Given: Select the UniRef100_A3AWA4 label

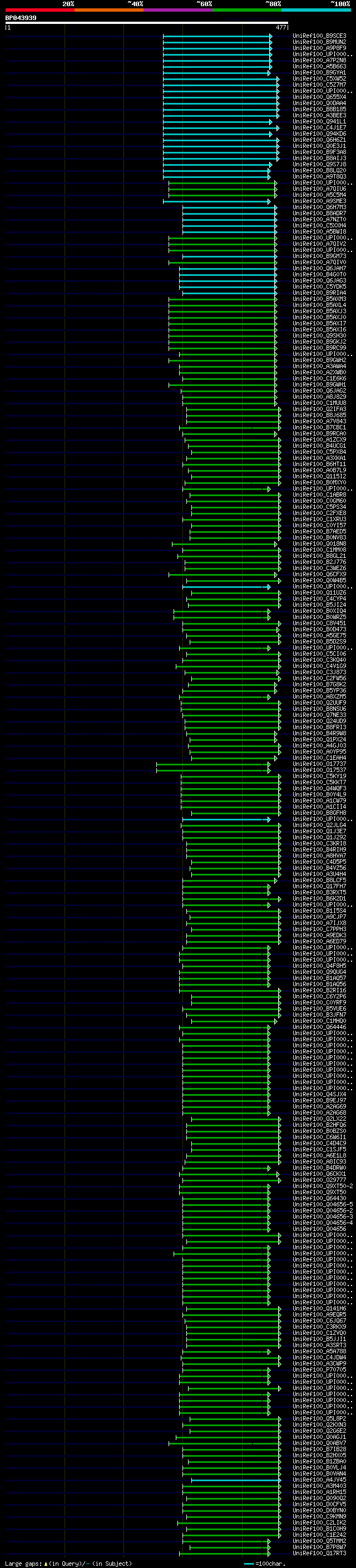Looking at the screenshot, I should (x=319, y=367).
